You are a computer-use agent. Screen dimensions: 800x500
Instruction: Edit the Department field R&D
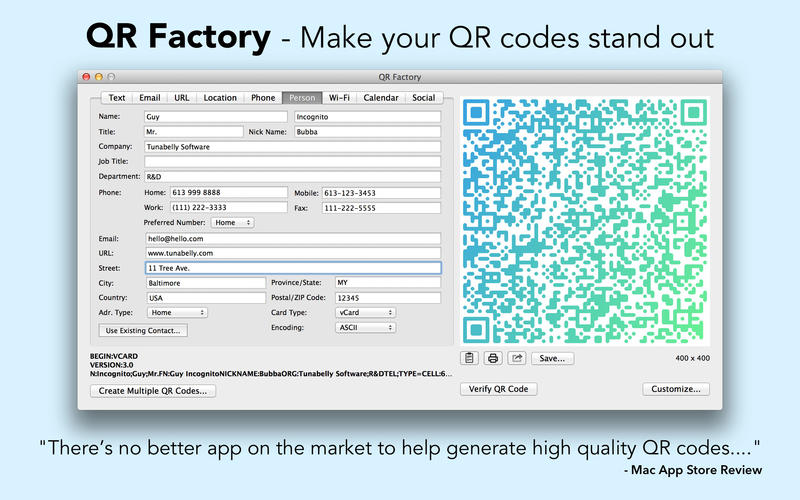(292, 177)
